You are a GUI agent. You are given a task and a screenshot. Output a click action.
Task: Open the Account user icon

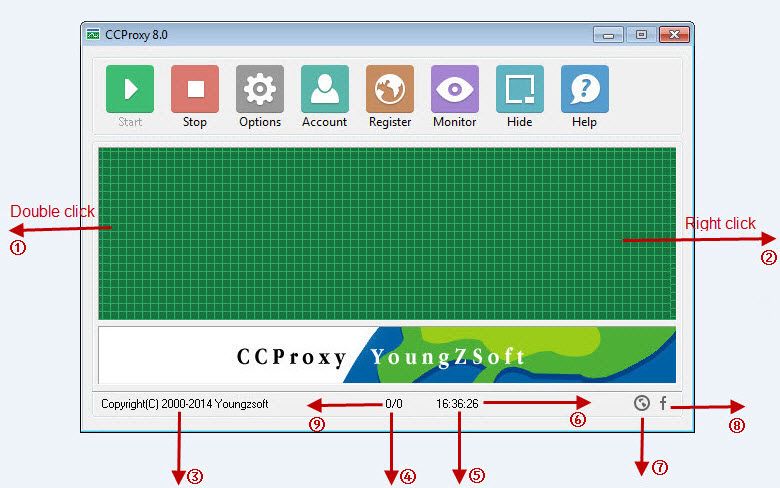325,89
